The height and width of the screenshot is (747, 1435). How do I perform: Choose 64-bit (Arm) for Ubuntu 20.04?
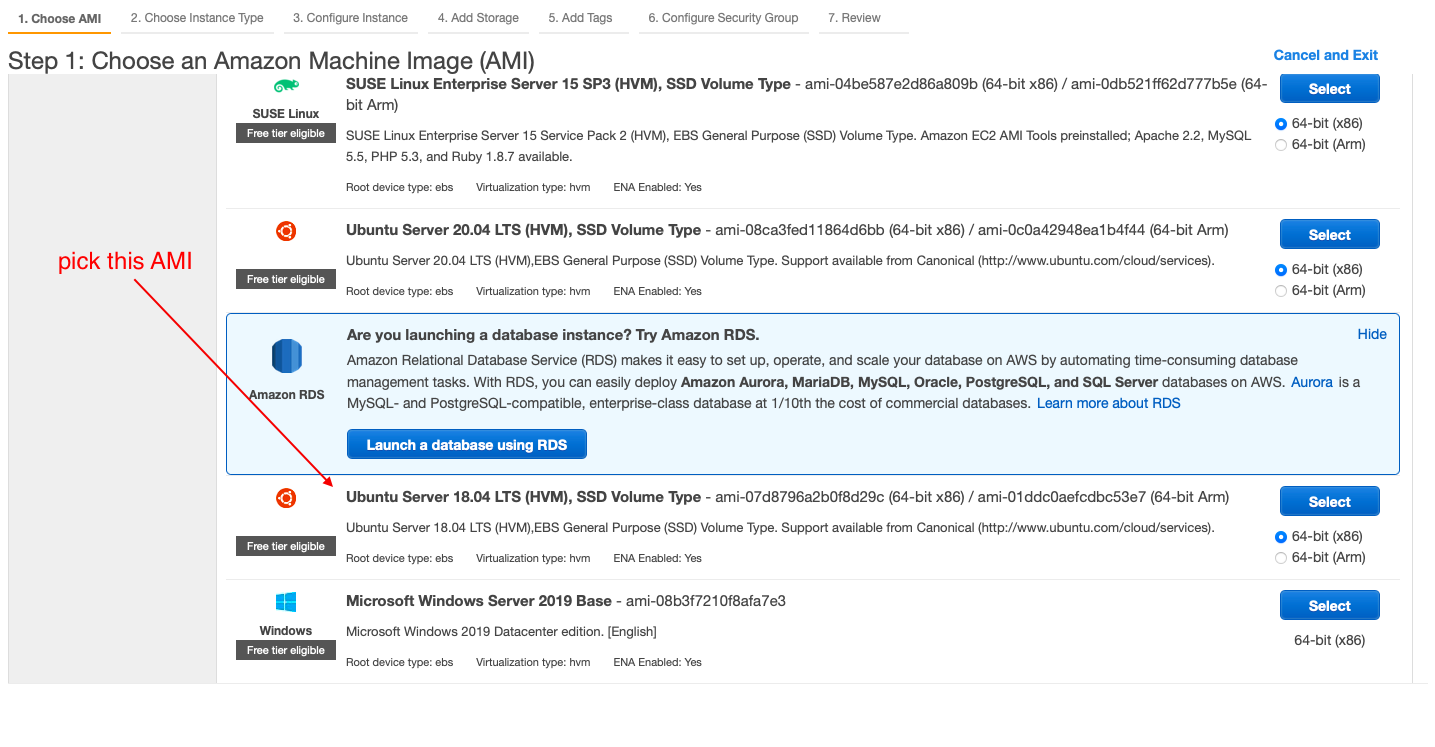pos(1282,291)
